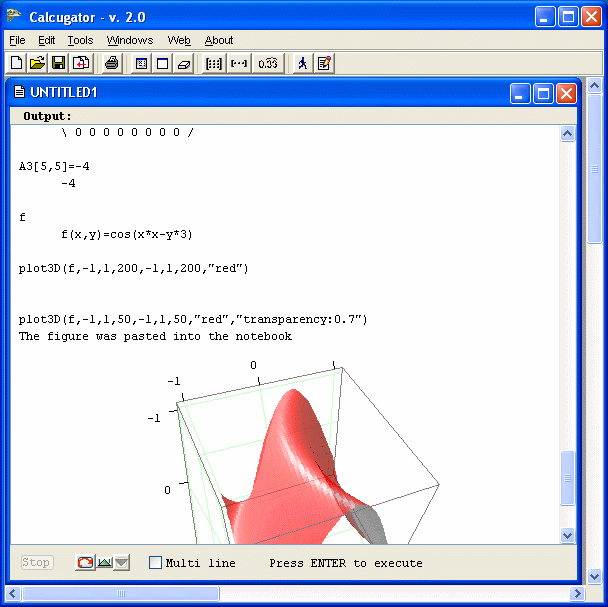Image resolution: width=608 pixels, height=607 pixels.
Task: Open a file with the folder icon
Action: 37,63
